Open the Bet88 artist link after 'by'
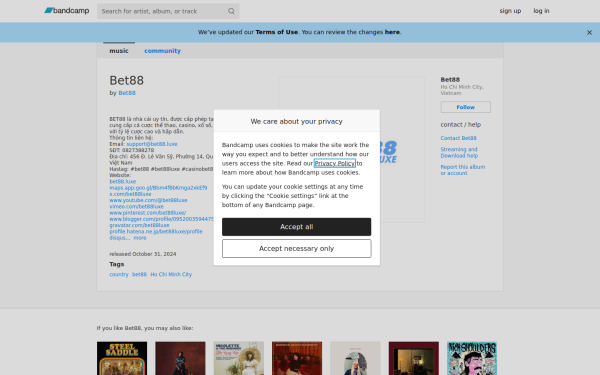 (x=127, y=93)
